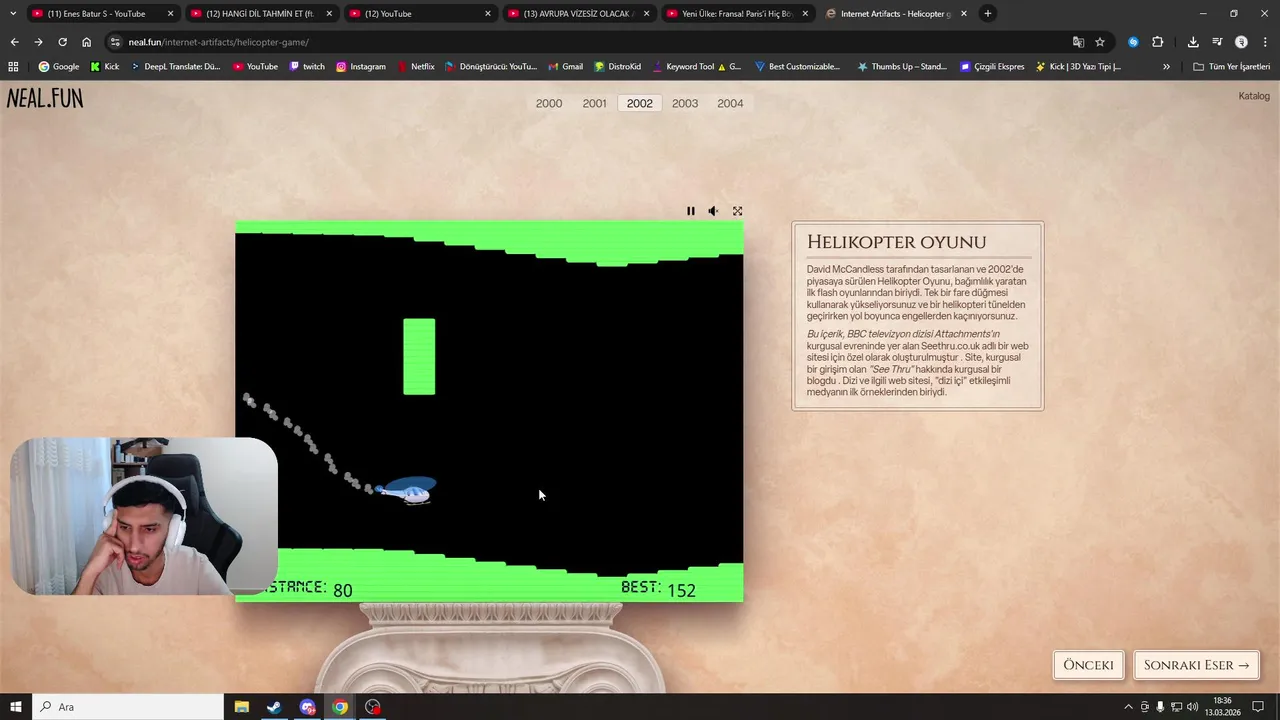
Task: Open the browser home page
Action: point(87,42)
